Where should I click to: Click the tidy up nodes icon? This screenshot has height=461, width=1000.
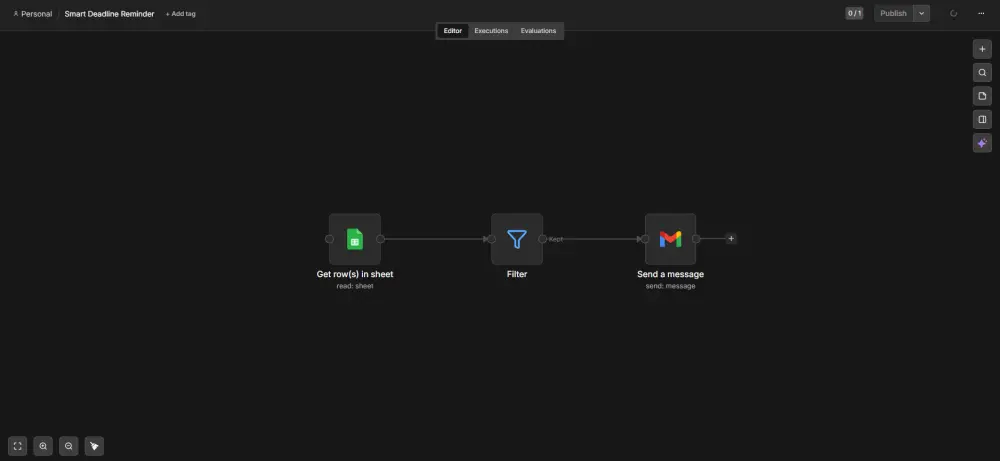[x=94, y=446]
